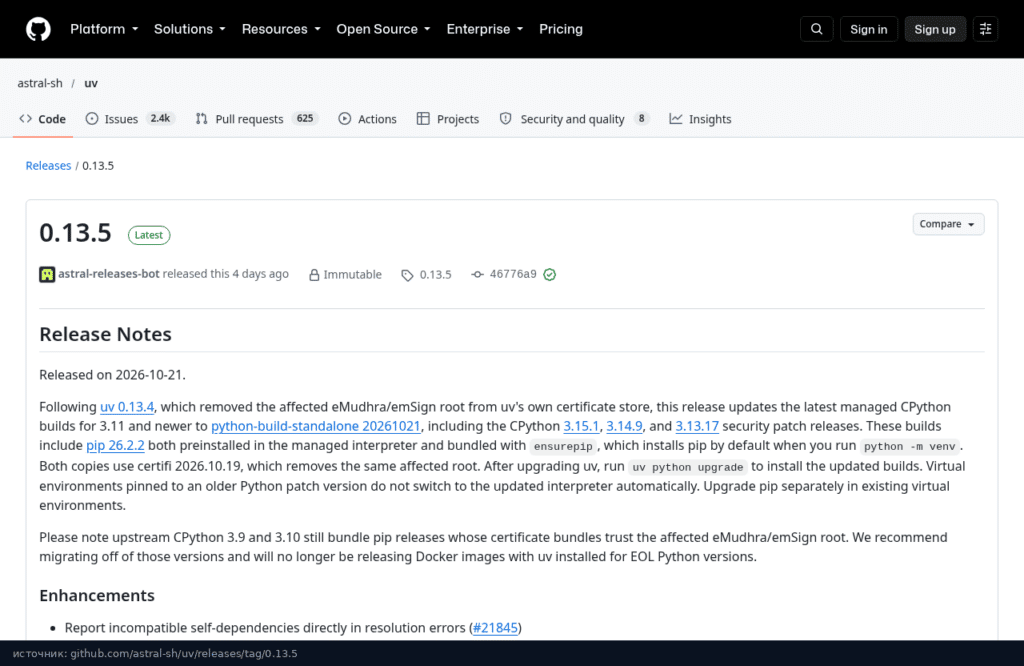Open the Pricing page

click(561, 29)
